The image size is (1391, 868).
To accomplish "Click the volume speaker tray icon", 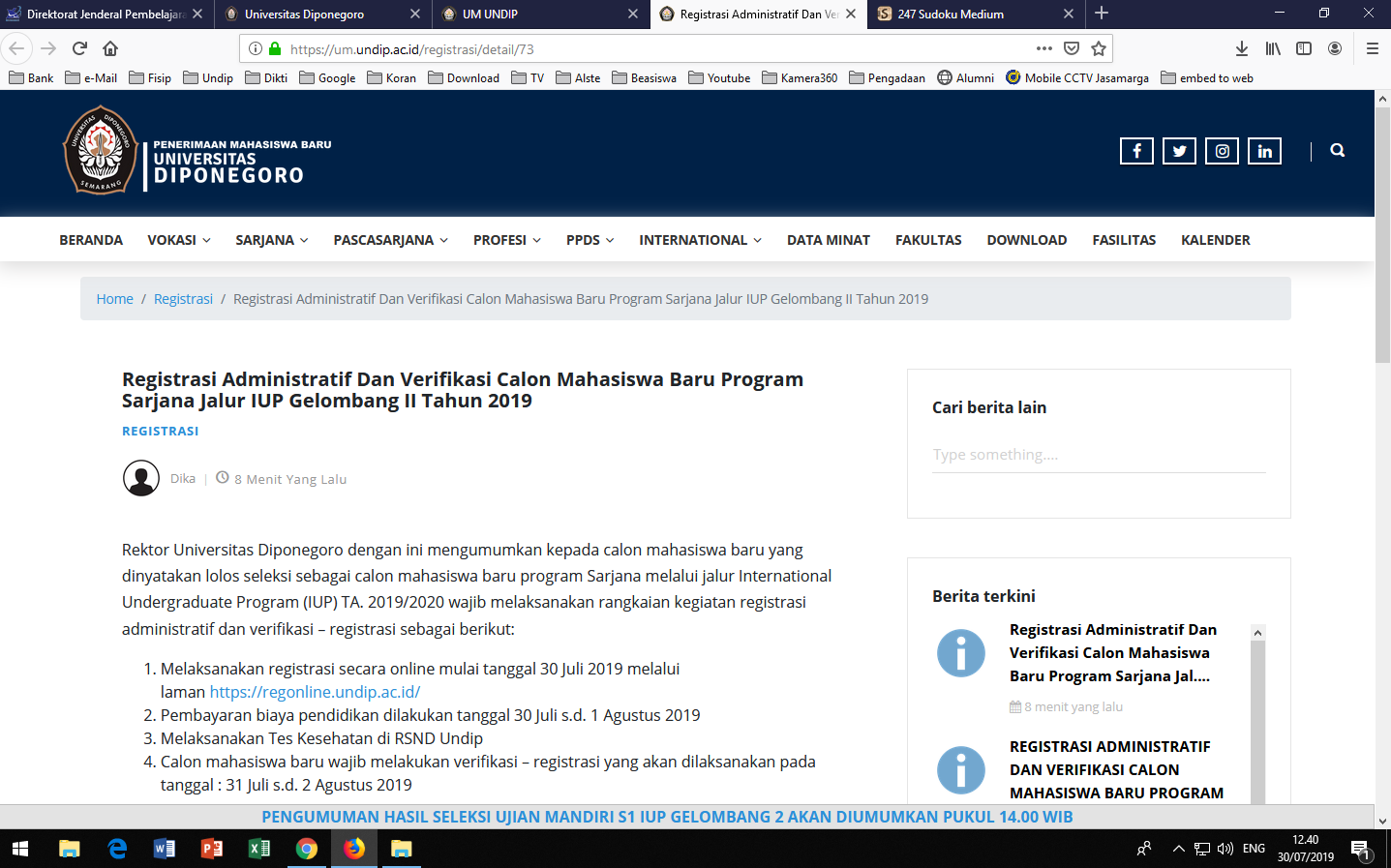I will click(x=1225, y=849).
